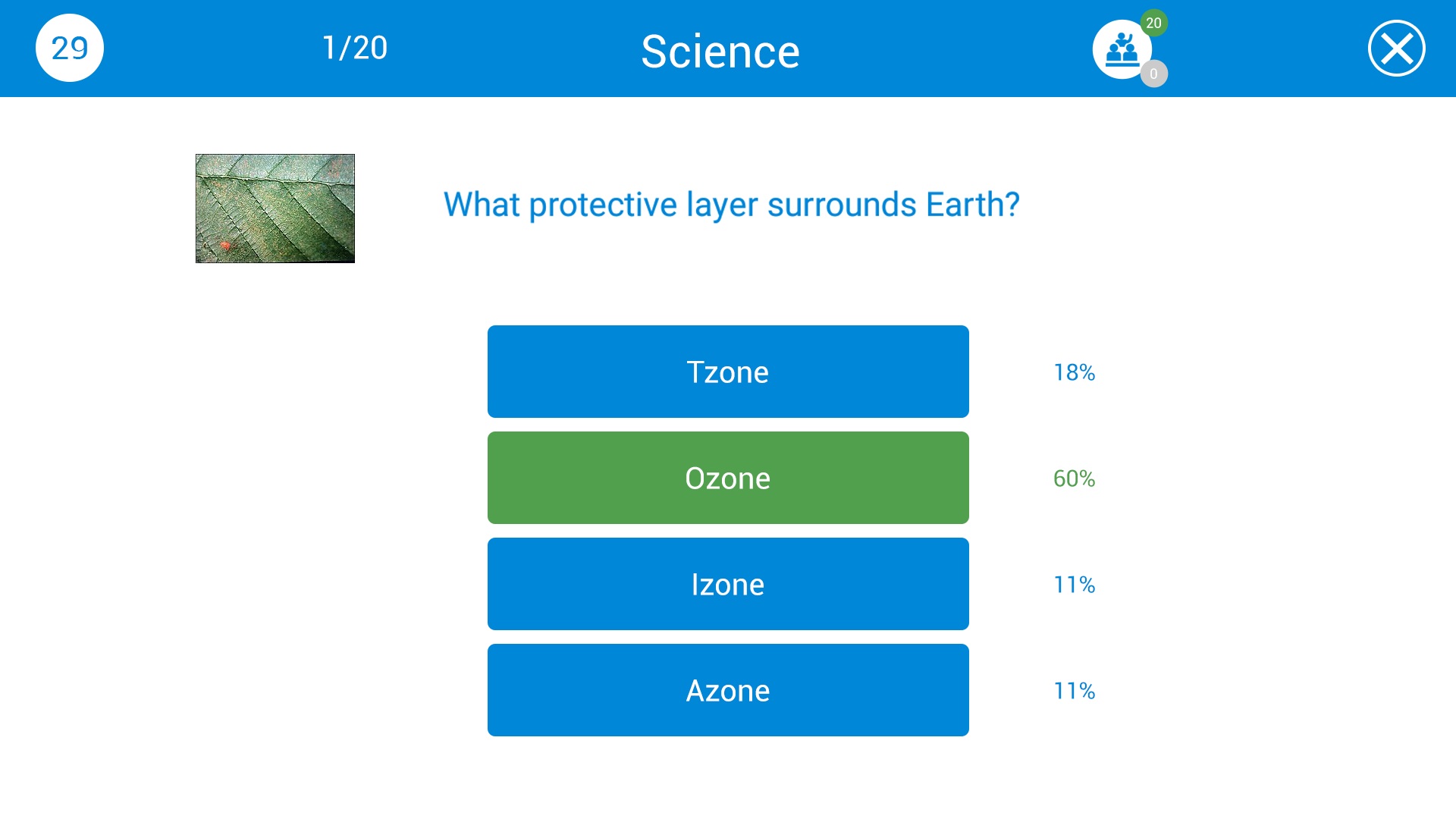This screenshot has width=1456, height=819.
Task: Click the question text about Earth
Action: coord(731,205)
